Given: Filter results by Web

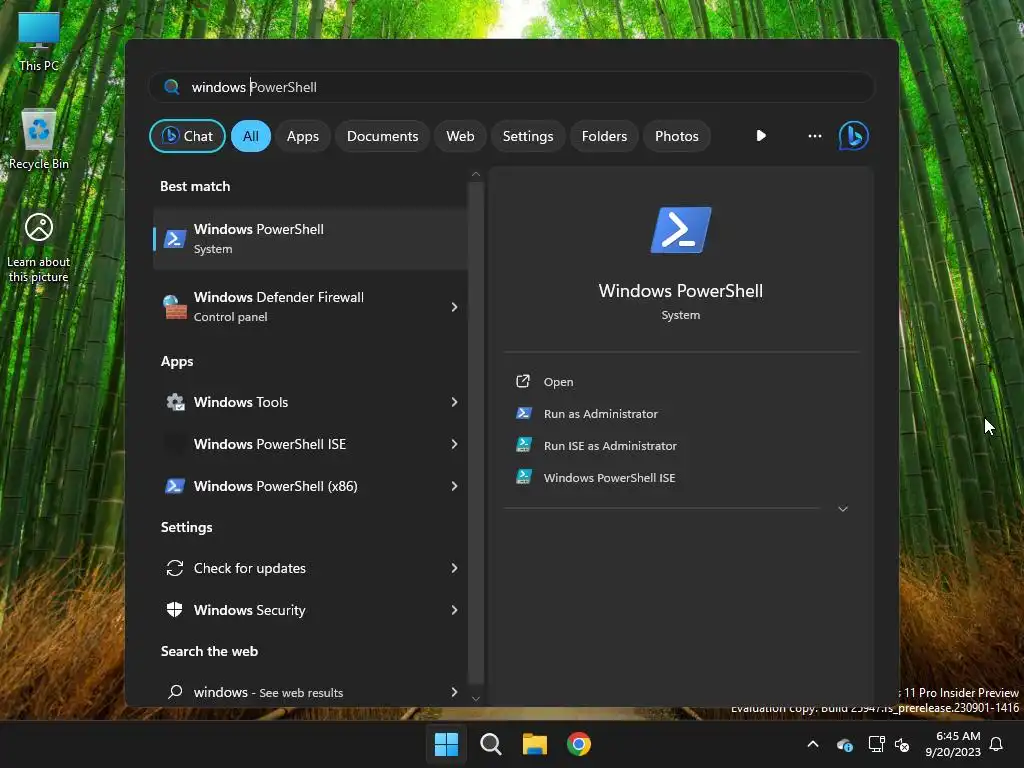Looking at the screenshot, I should coord(460,136).
